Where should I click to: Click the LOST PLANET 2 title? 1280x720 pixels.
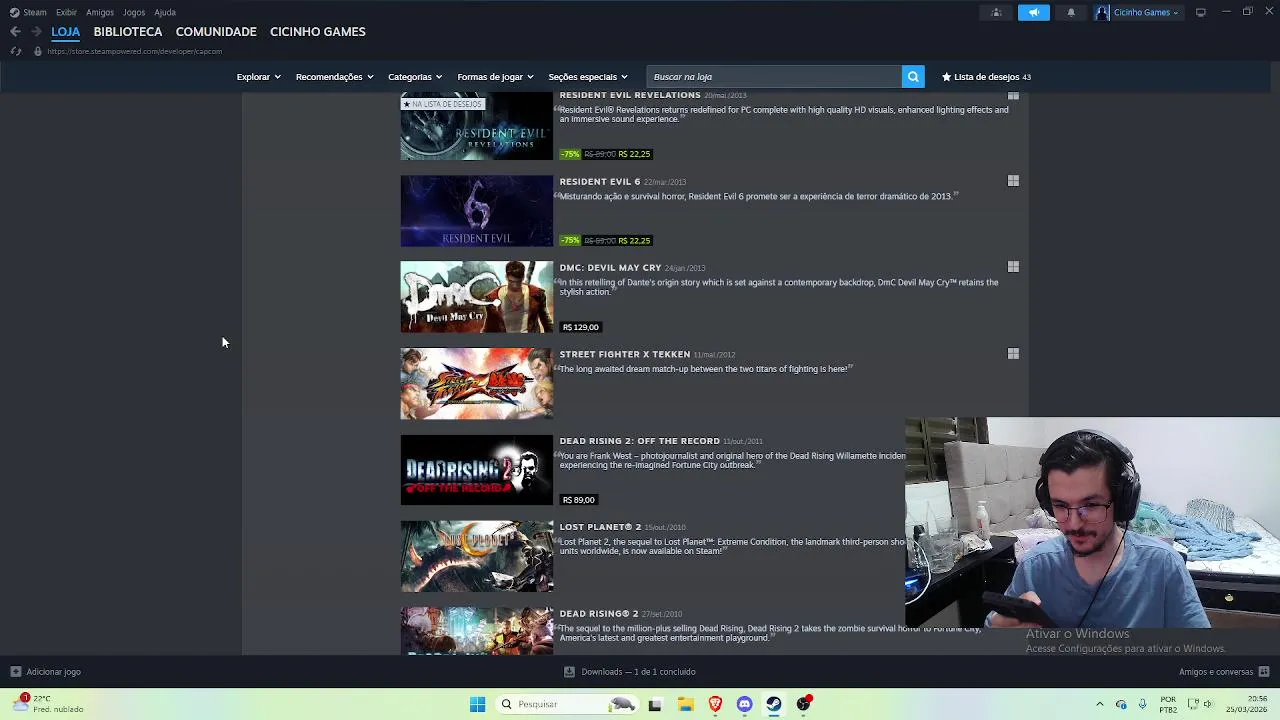click(600, 527)
